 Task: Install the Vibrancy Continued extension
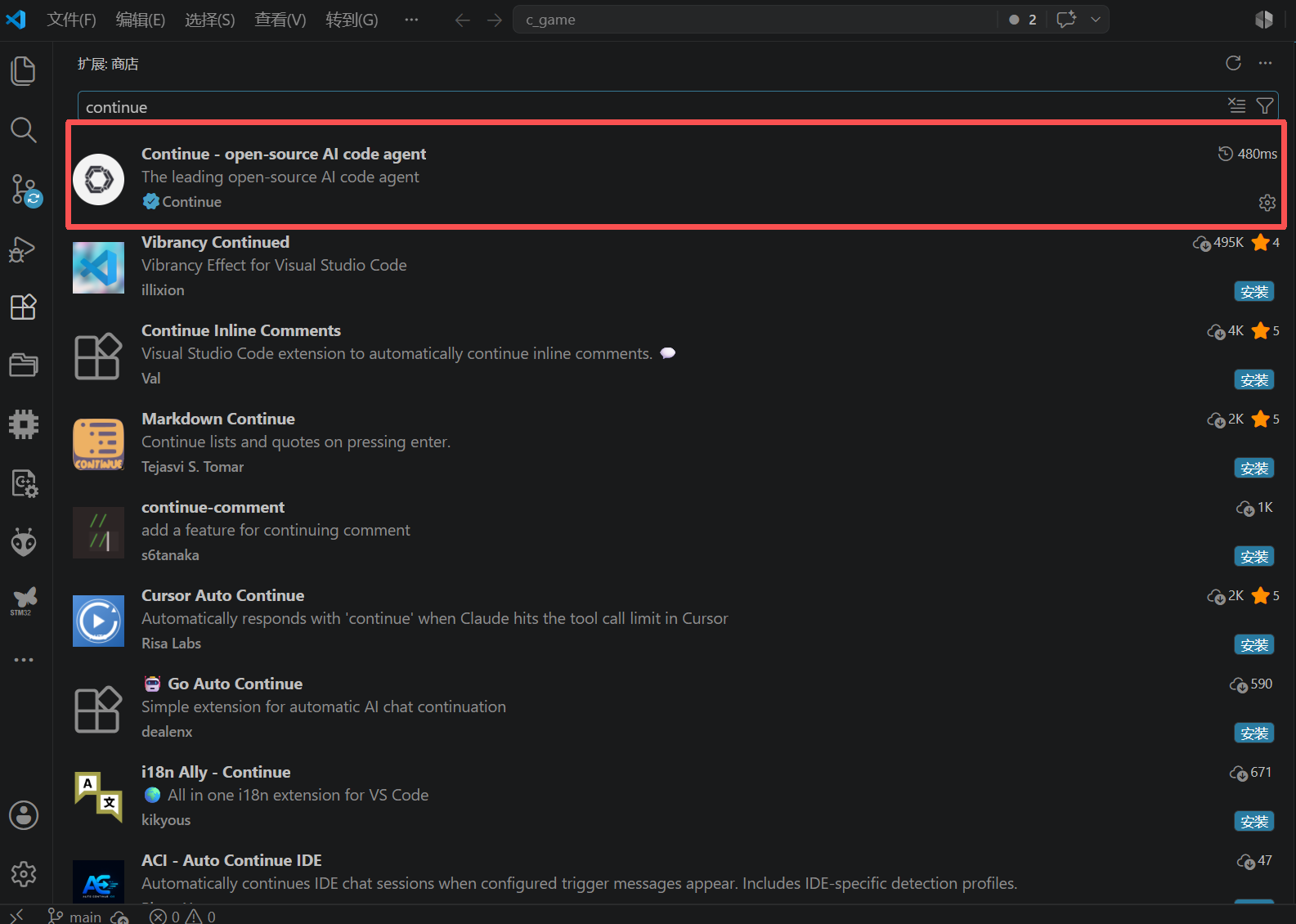(x=1253, y=292)
